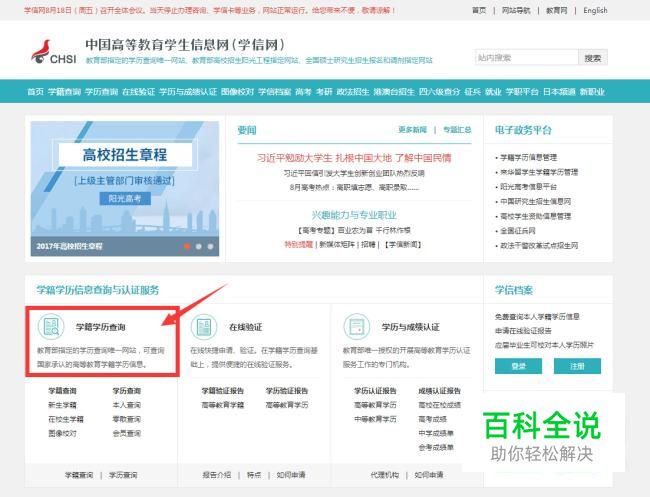650x497 pixels.
Task: Open the 在线验证 document icon
Action: point(204,326)
